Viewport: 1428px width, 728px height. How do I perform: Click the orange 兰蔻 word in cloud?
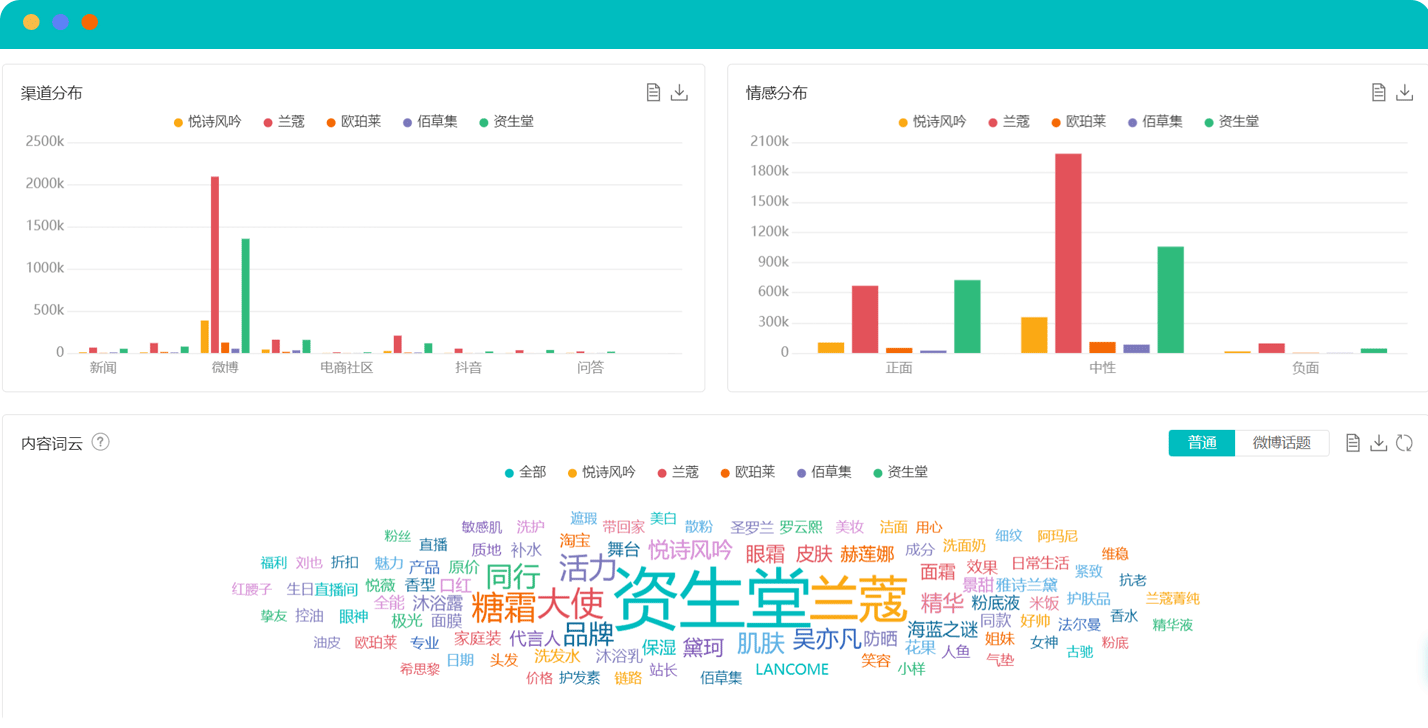859,599
